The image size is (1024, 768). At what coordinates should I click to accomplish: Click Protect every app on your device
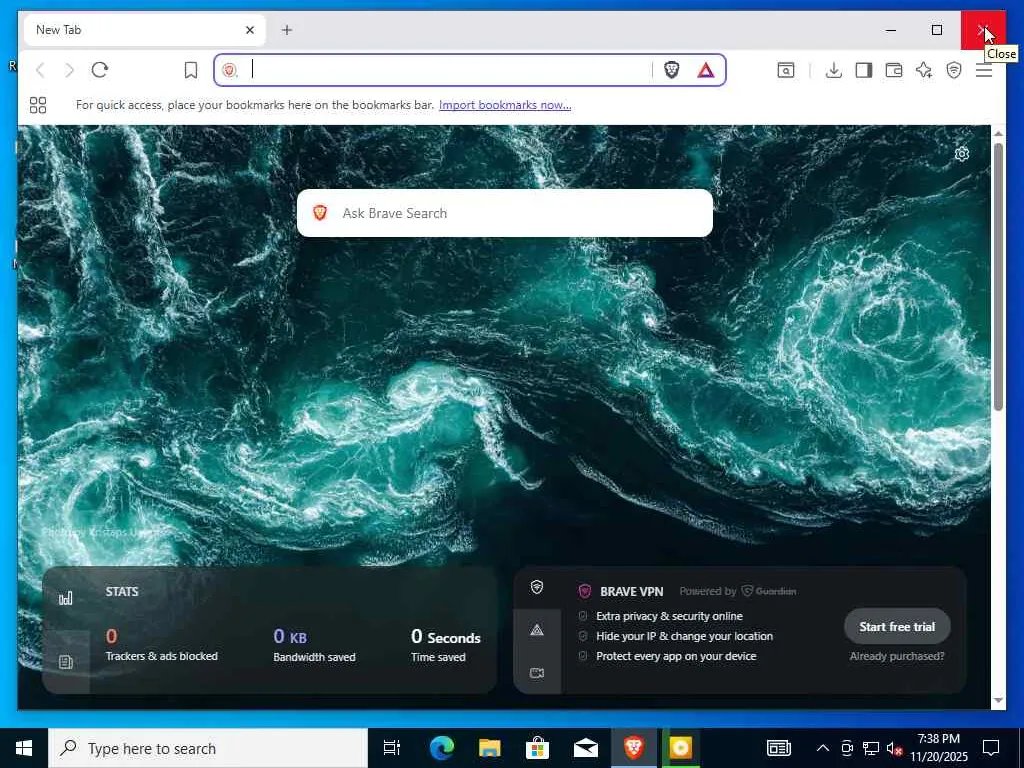coord(676,656)
